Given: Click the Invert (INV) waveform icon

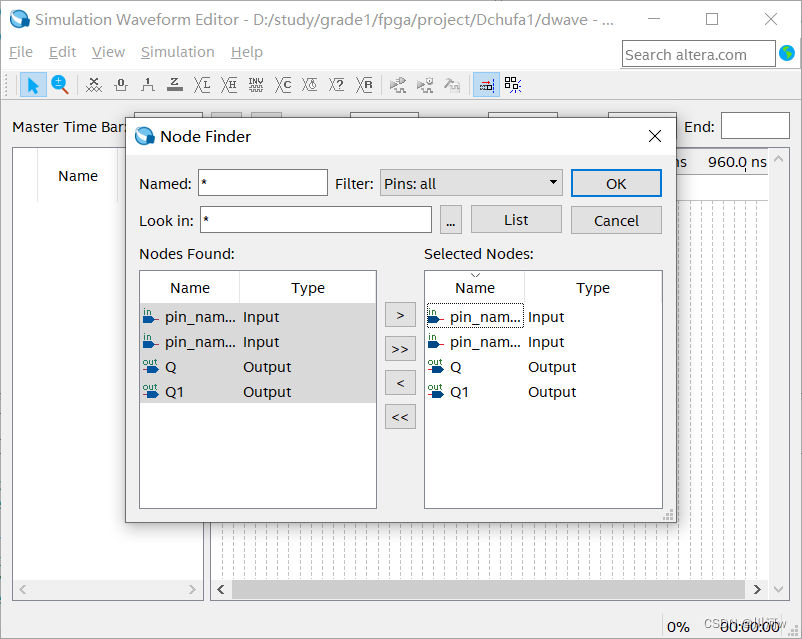Looking at the screenshot, I should [x=256, y=85].
